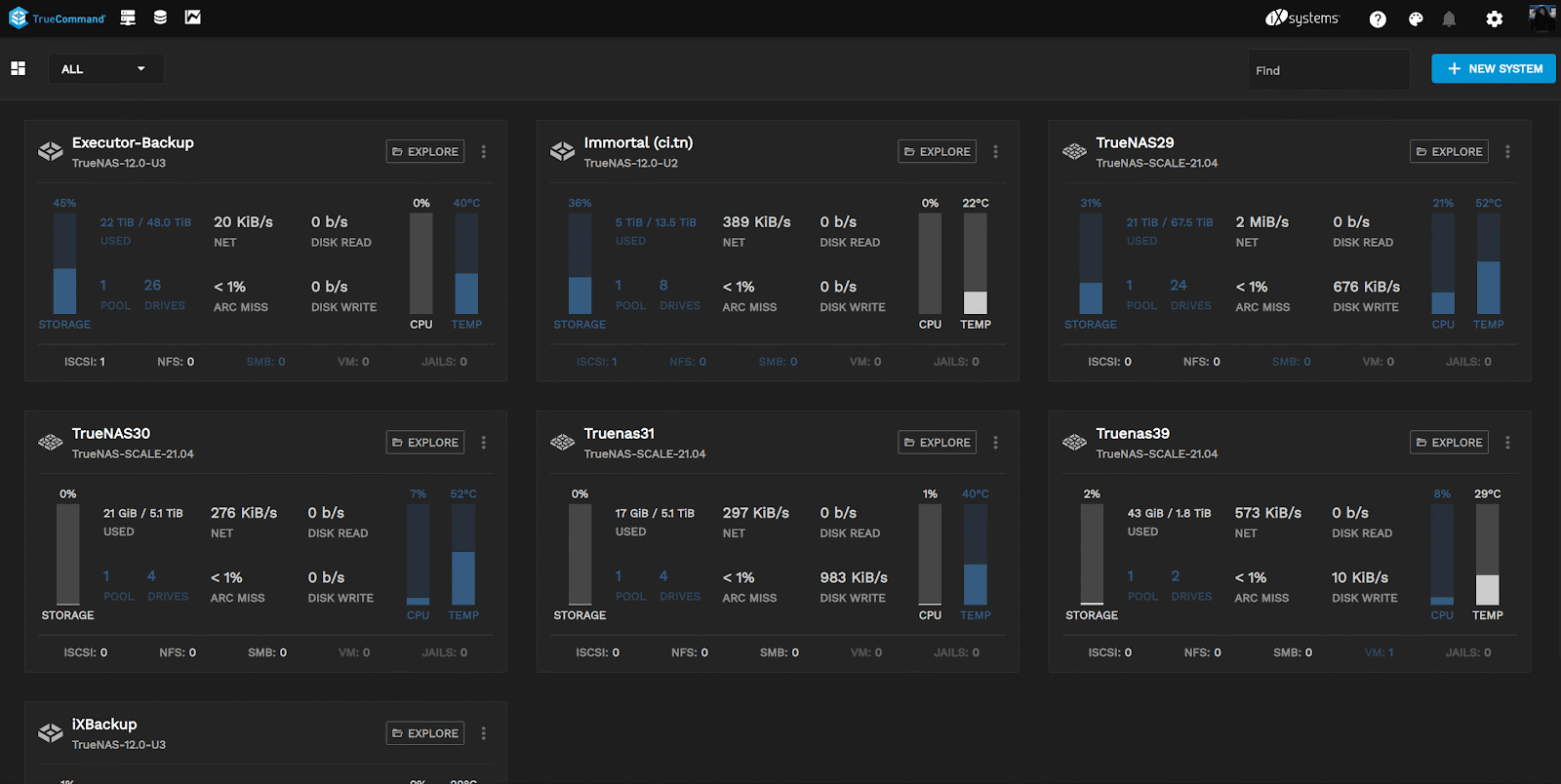Click the TrueCommand logo
The width and height of the screenshot is (1561, 784).
[x=57, y=19]
